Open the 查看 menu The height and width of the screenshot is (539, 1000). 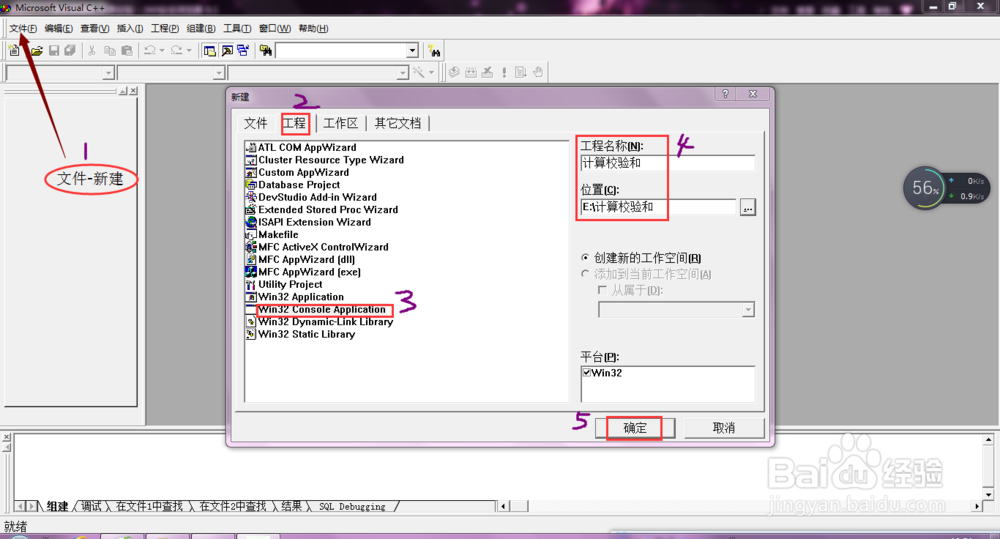click(94, 28)
